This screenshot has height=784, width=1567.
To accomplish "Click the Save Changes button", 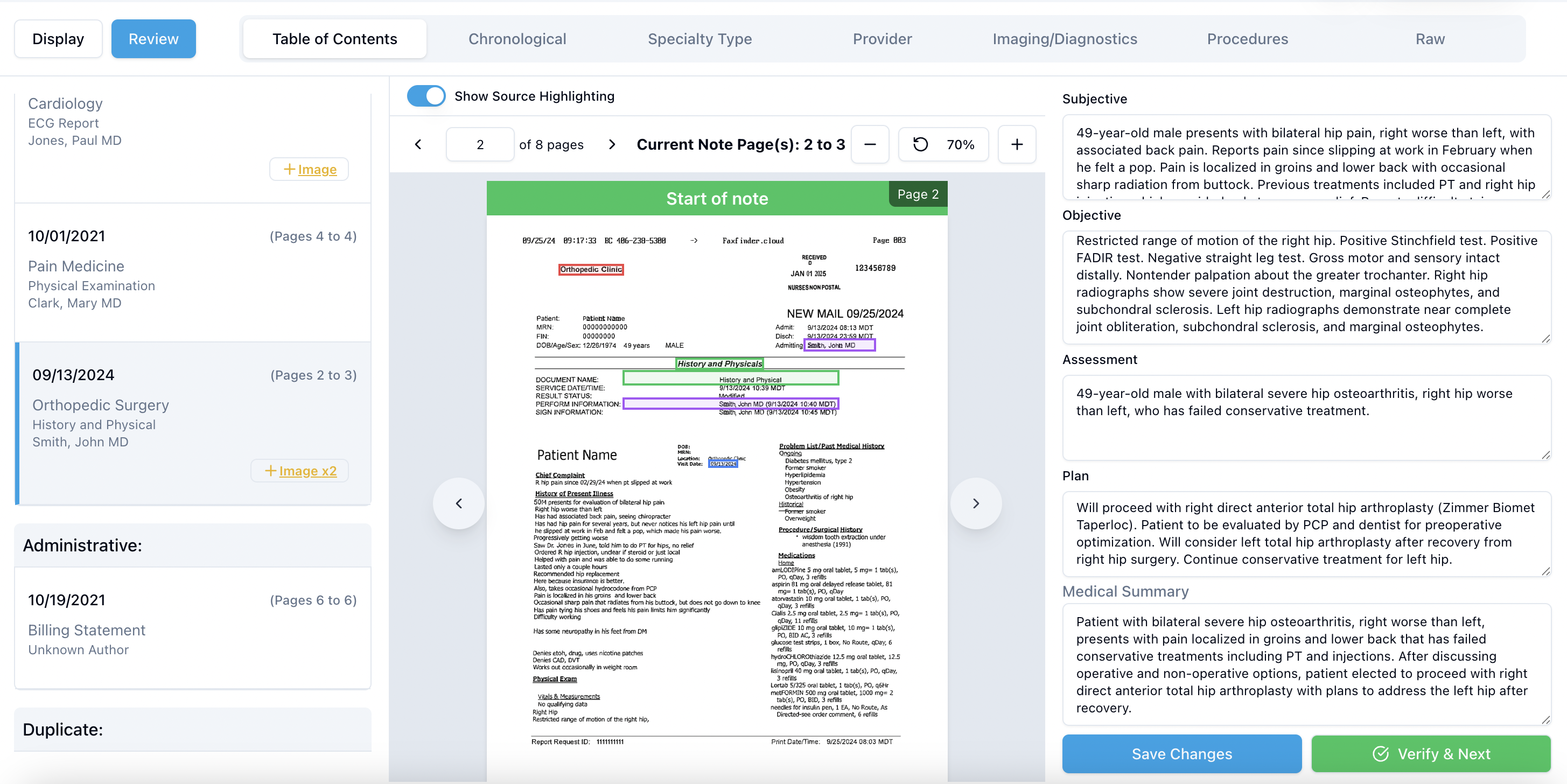I will pyautogui.click(x=1181, y=754).
